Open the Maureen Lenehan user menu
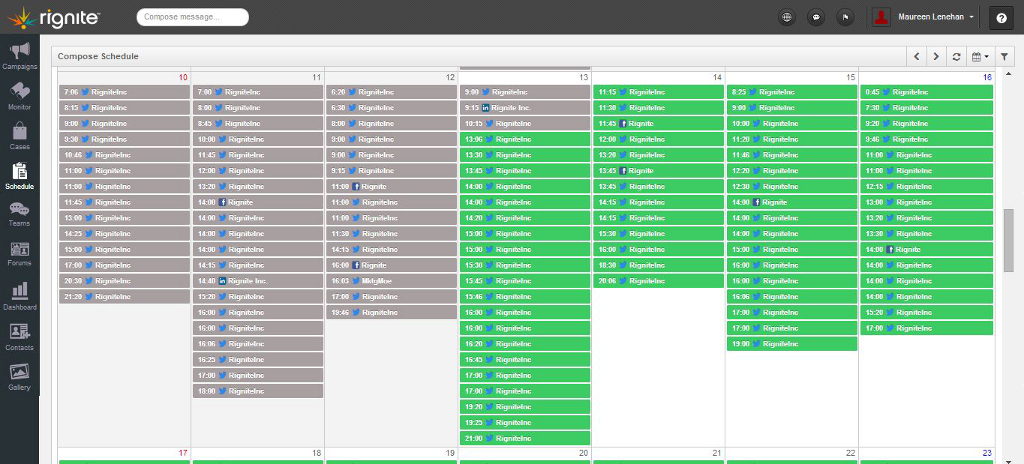 (x=936, y=18)
